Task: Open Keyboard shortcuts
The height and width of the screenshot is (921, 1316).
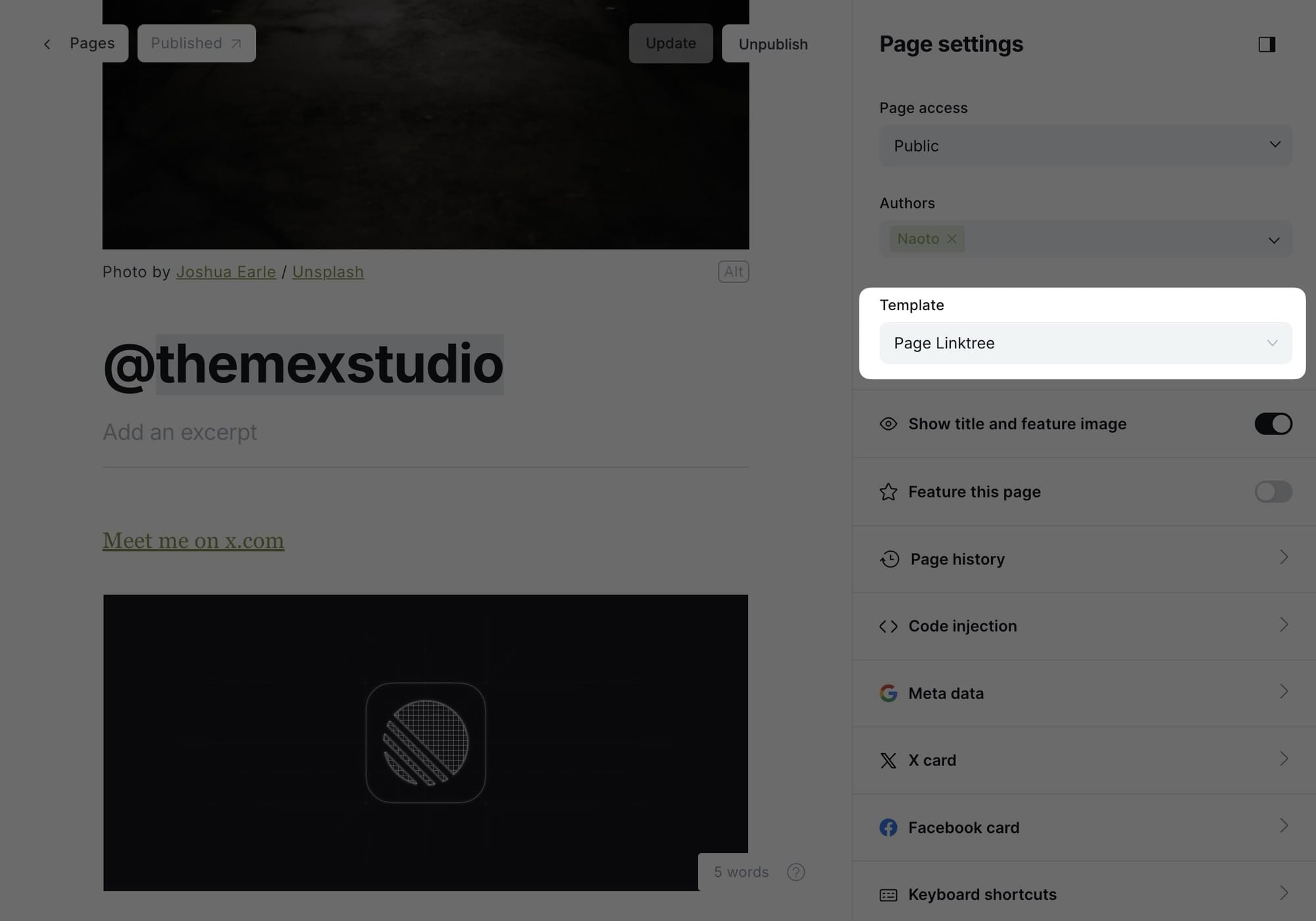Action: pos(1084,894)
